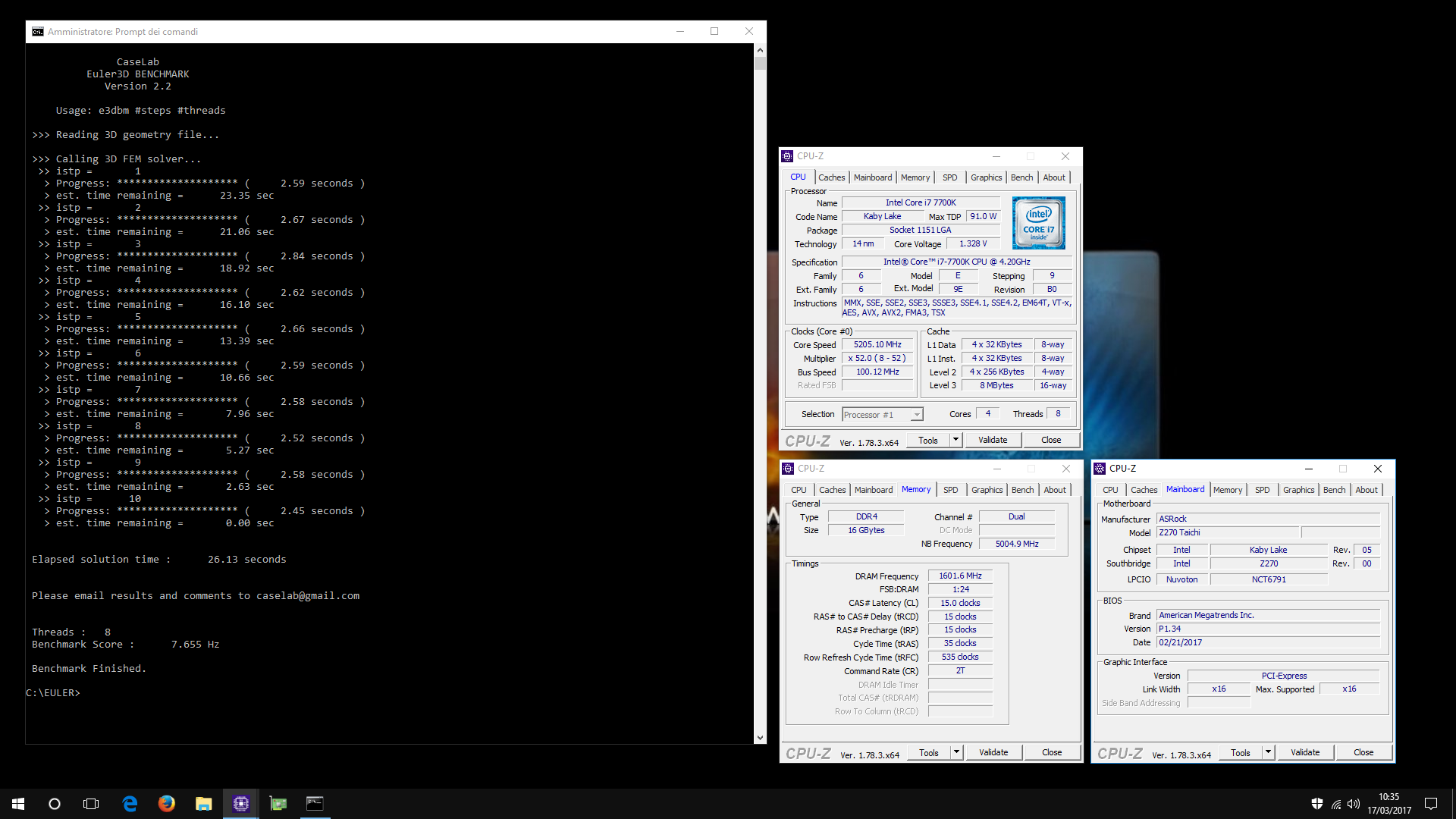Open Bench tab in top CPU-Z window

1021,177
